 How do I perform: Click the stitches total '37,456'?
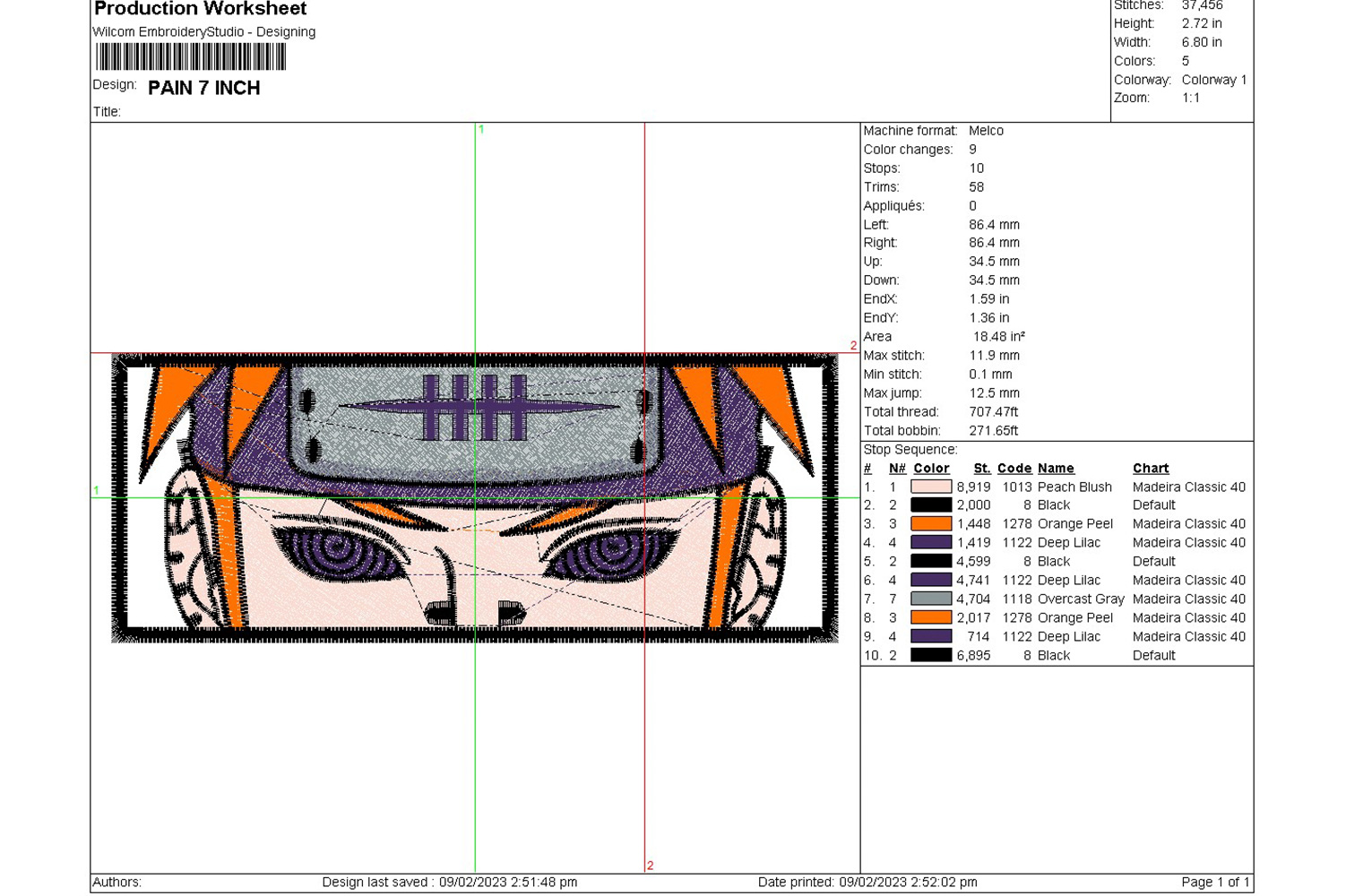[1203, 5]
